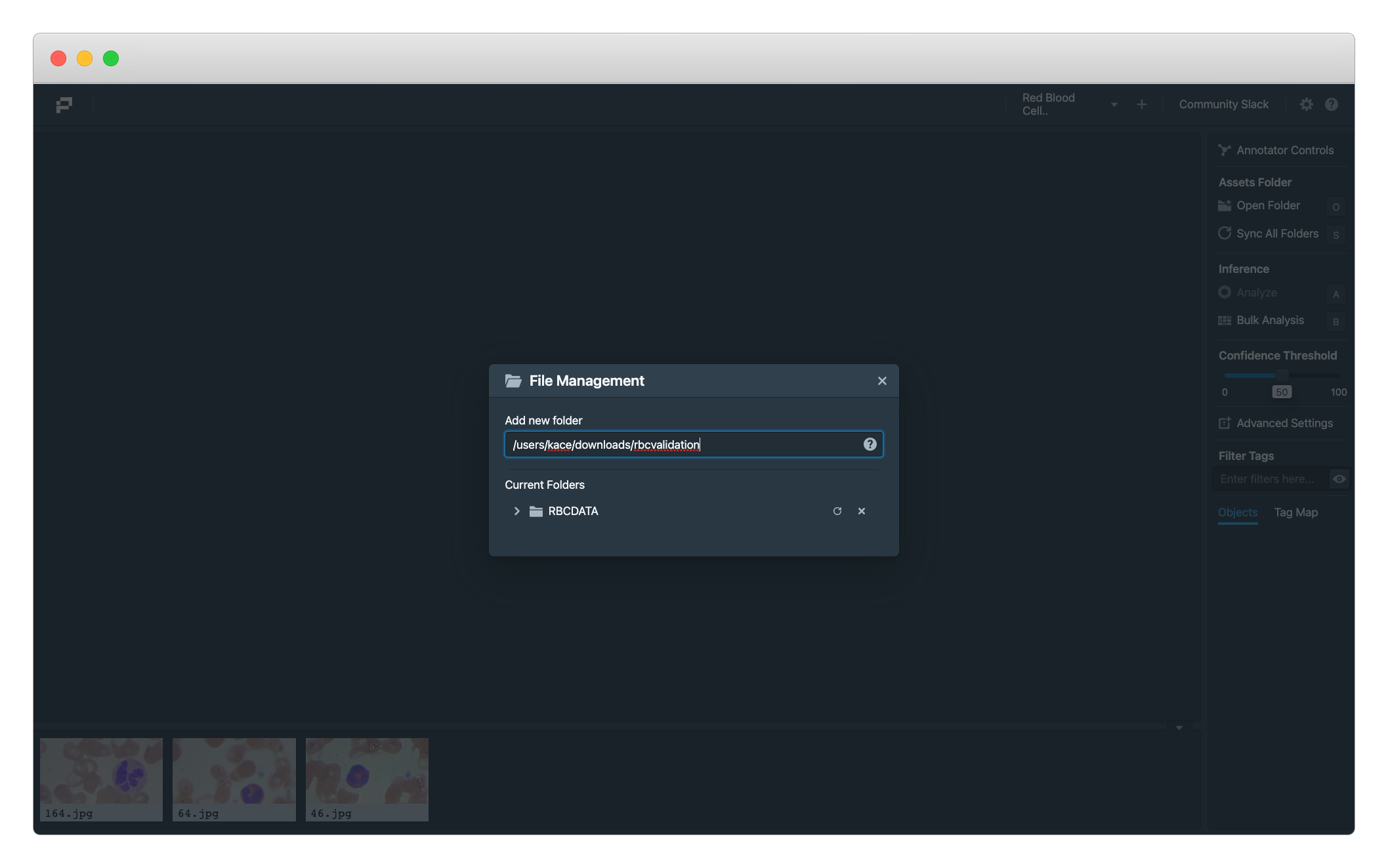Click the Sync All Folders button
Viewport: 1388px width, 868px height.
(1268, 234)
